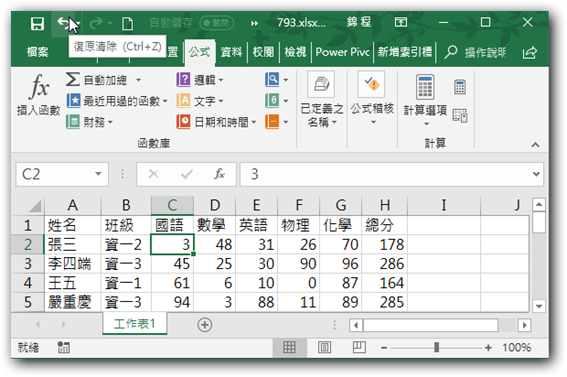567x377 pixels.
Task: Expand the quick access toolbar overflow
Action: click(x=254, y=23)
